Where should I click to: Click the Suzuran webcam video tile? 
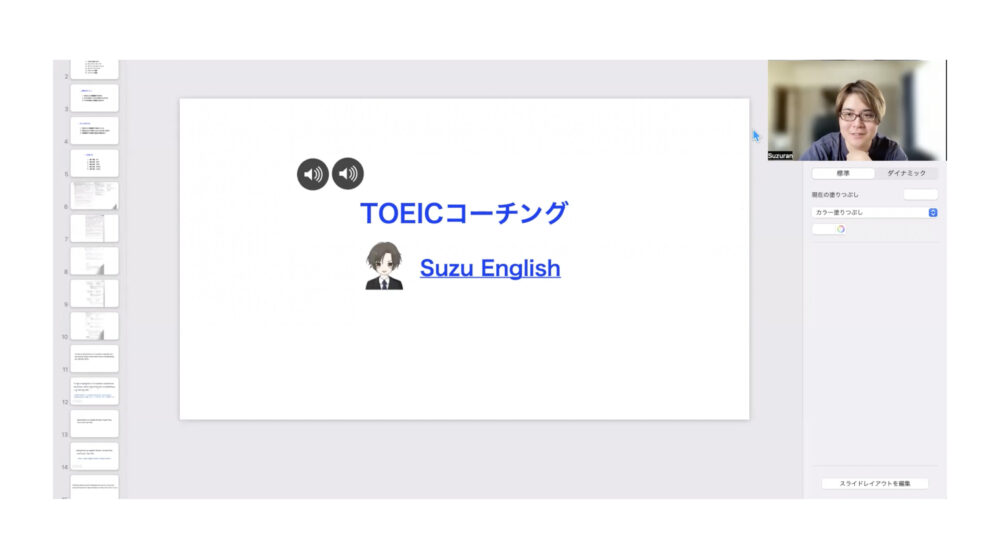tap(857, 110)
